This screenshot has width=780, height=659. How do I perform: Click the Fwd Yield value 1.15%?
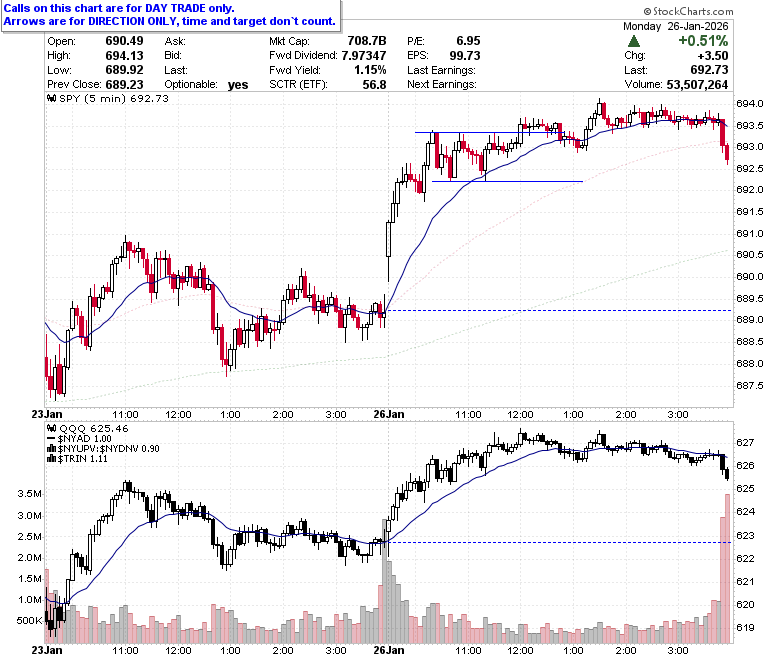(x=370, y=70)
